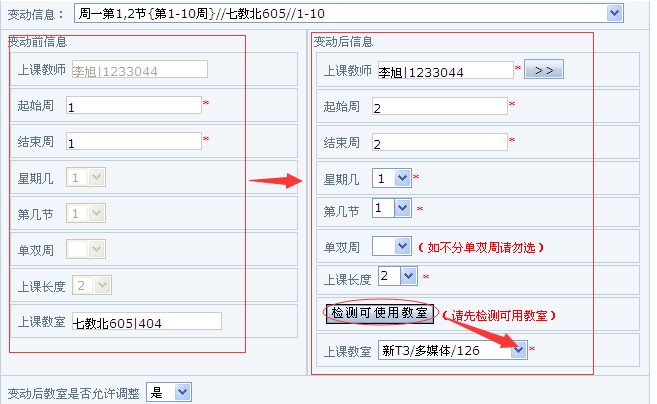This screenshot has height=404, width=657.
Task: Click the 结束周 field in 变动前信息
Action: coord(134,141)
